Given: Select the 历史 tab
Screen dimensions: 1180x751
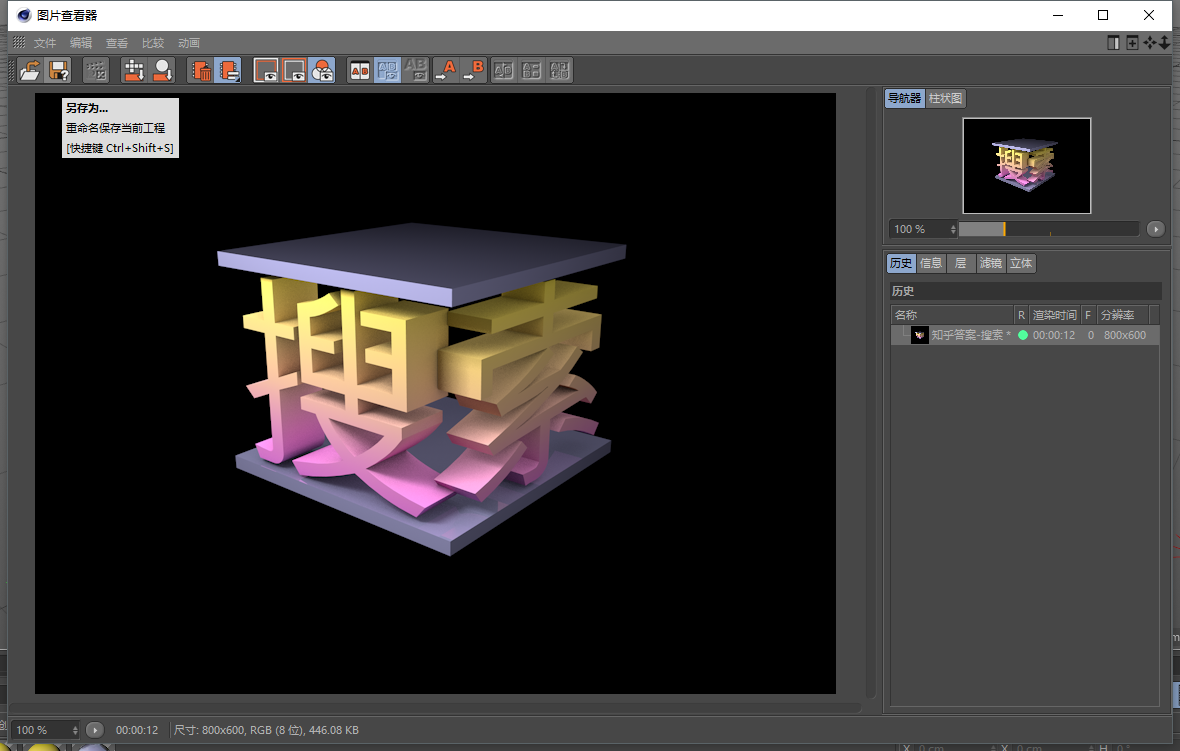Looking at the screenshot, I should [x=901, y=263].
